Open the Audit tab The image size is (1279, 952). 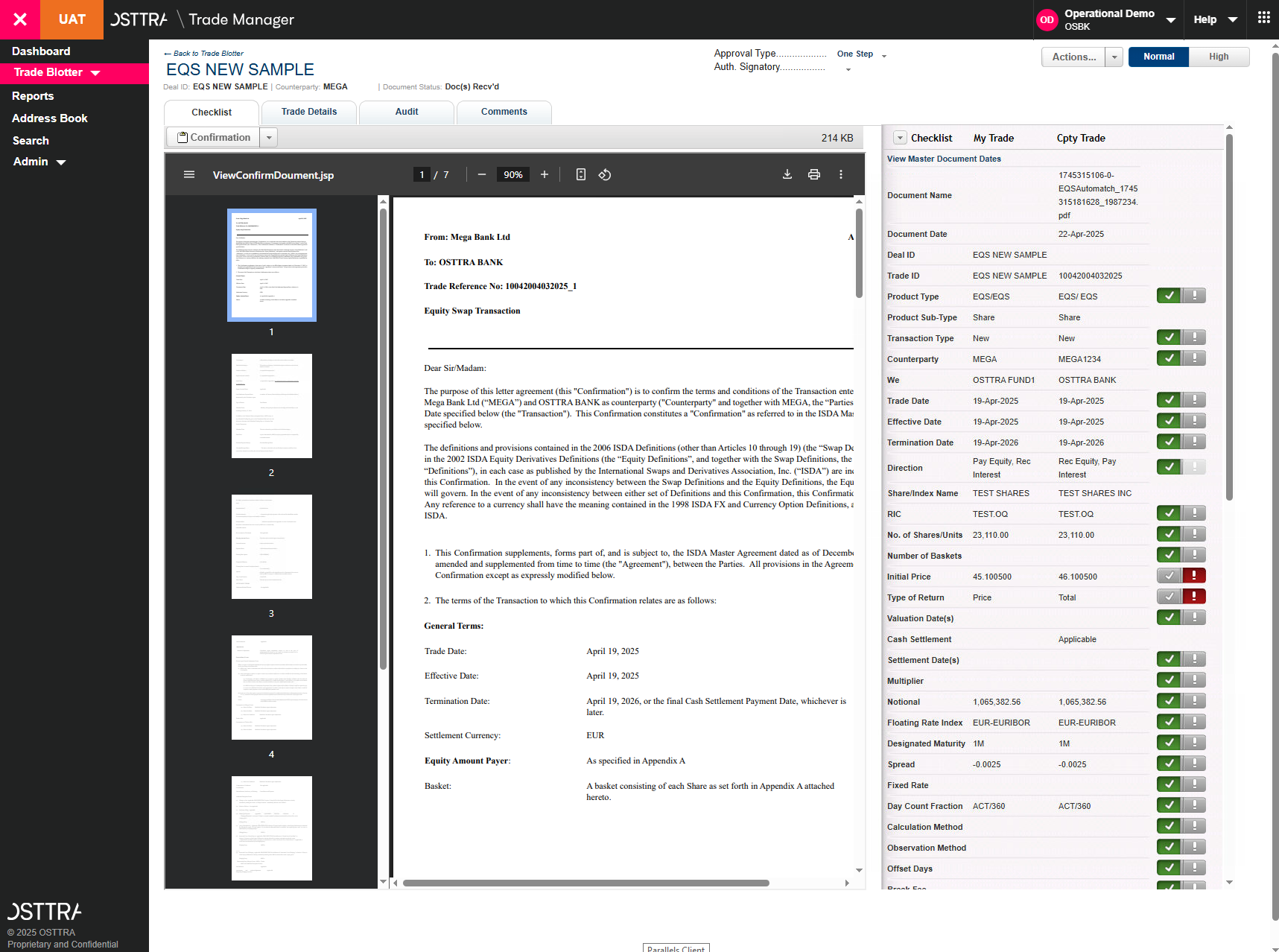(407, 112)
